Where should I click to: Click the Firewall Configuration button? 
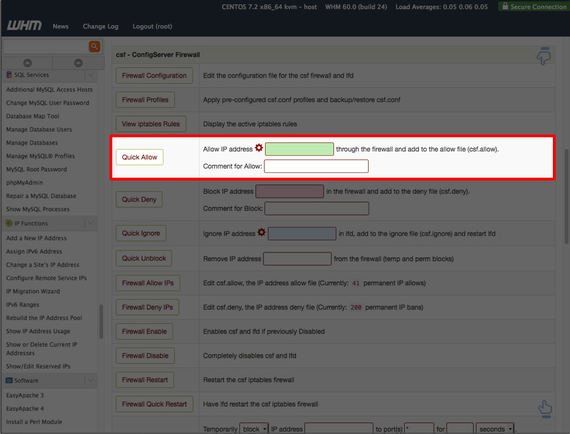click(x=154, y=76)
